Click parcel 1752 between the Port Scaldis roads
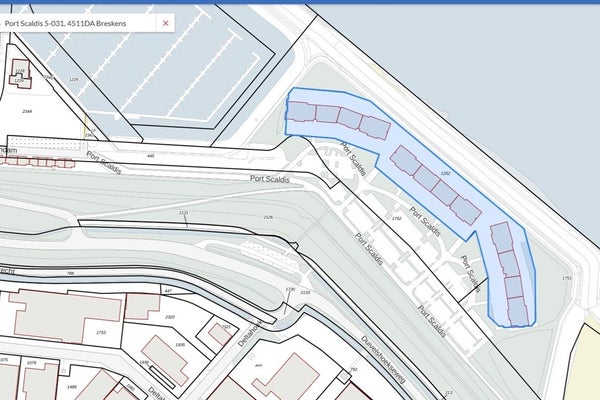 (x=396, y=218)
